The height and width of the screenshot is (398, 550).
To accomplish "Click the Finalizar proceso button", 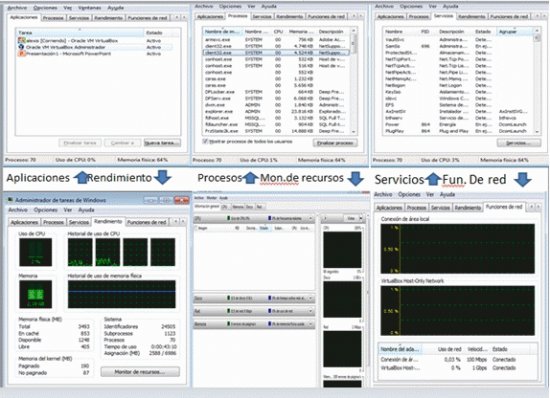I will pyautogui.click(x=335, y=143).
